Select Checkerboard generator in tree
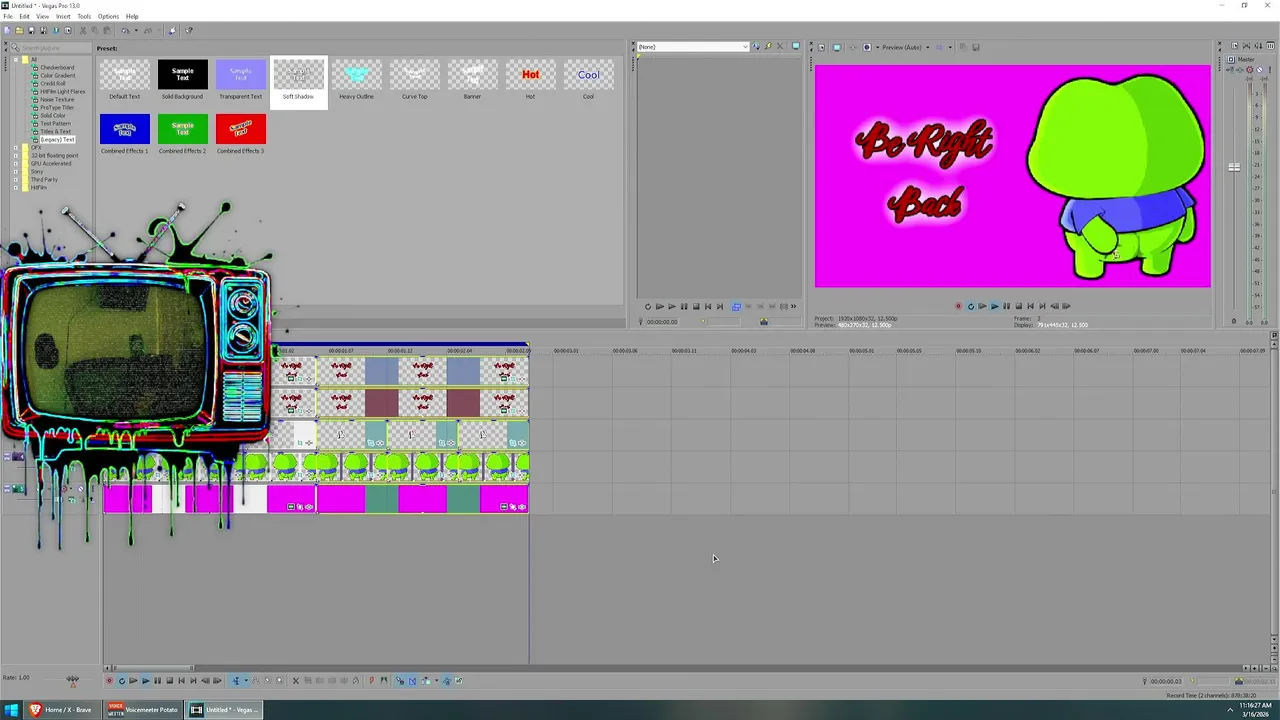1280x720 pixels. pyautogui.click(x=57, y=68)
